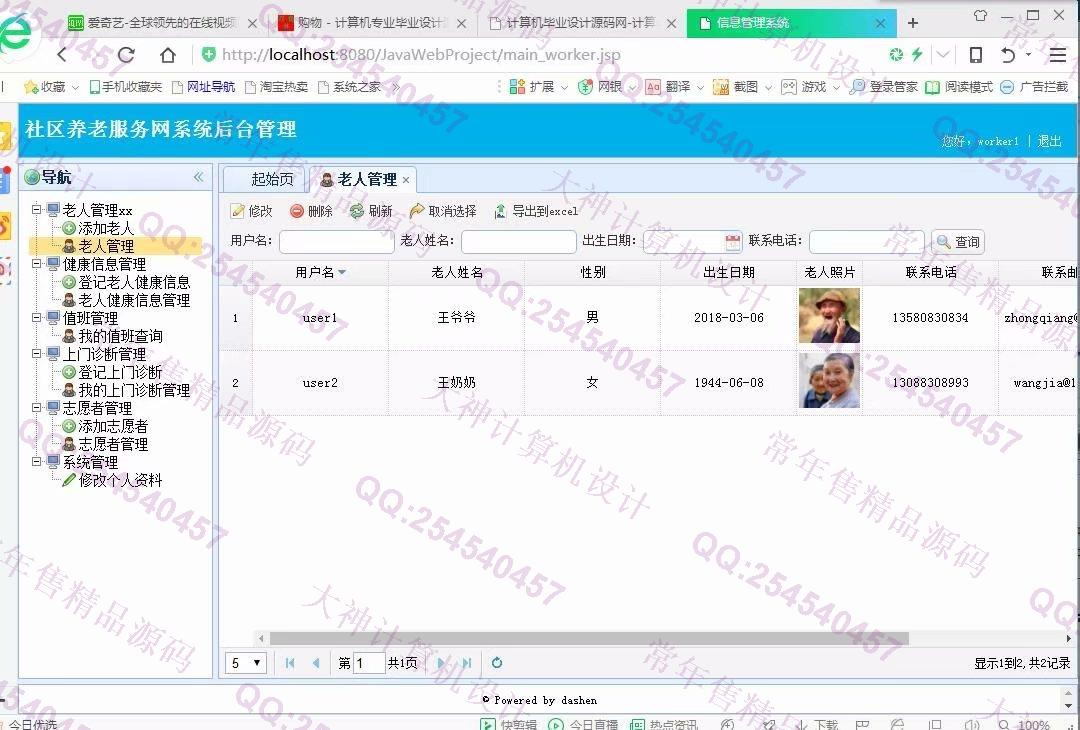Click the 联系电话 search input field
Screen dimensions: 1080x730
coord(867,242)
